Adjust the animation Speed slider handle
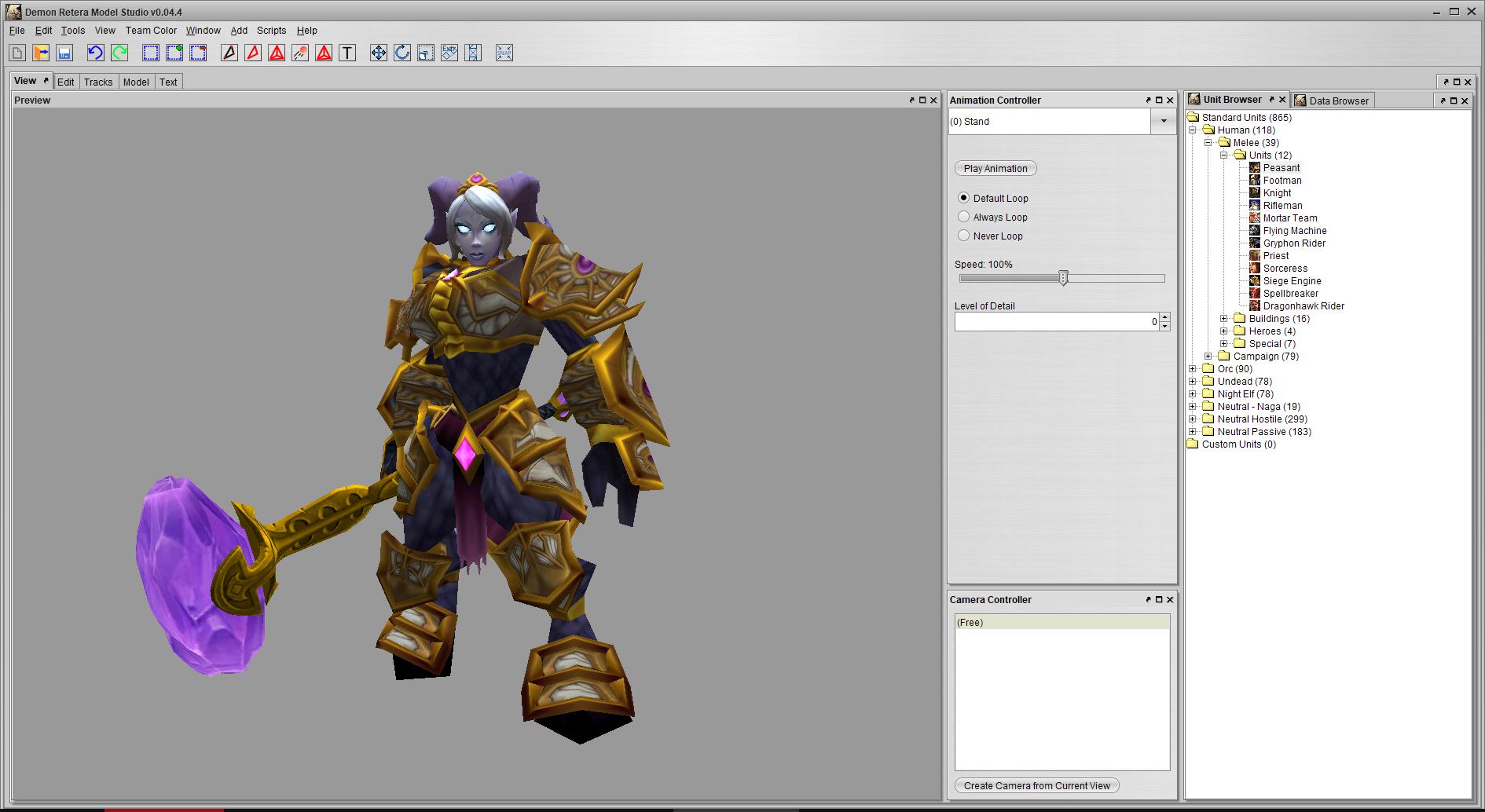This screenshot has height=812, width=1485. click(1063, 278)
